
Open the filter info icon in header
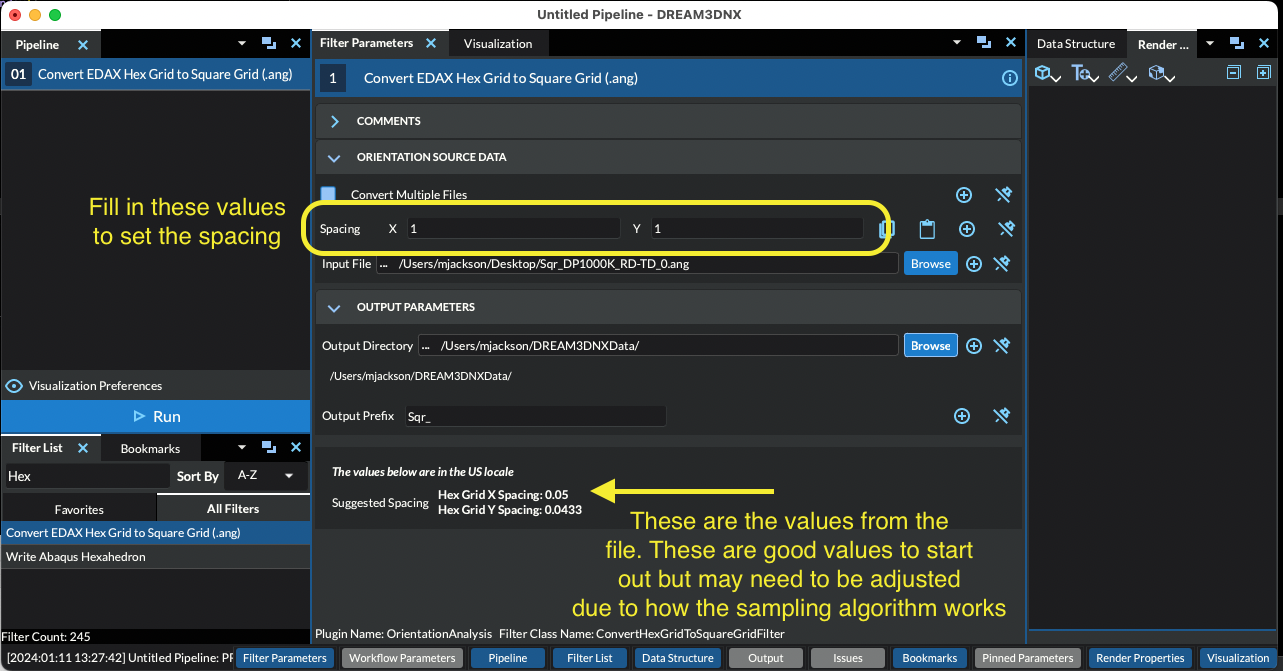[1009, 78]
